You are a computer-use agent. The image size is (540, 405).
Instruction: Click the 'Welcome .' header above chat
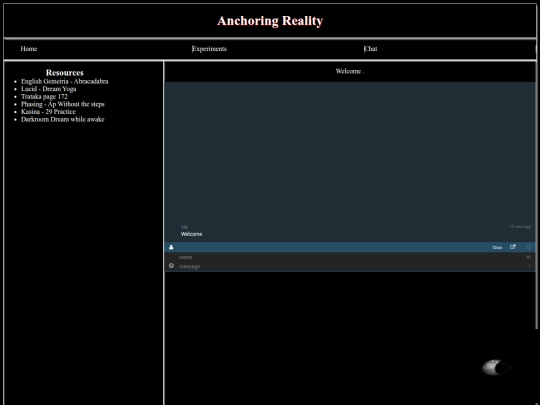pos(350,71)
